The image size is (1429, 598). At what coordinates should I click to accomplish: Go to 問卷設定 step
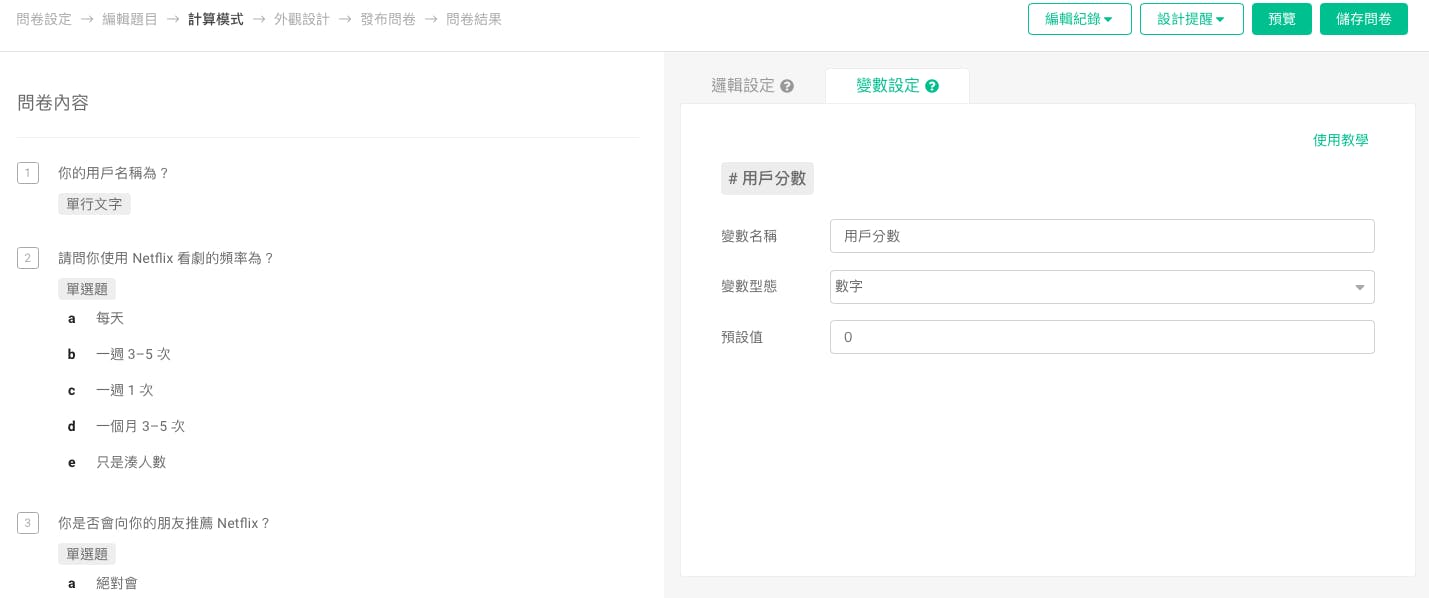pos(44,19)
